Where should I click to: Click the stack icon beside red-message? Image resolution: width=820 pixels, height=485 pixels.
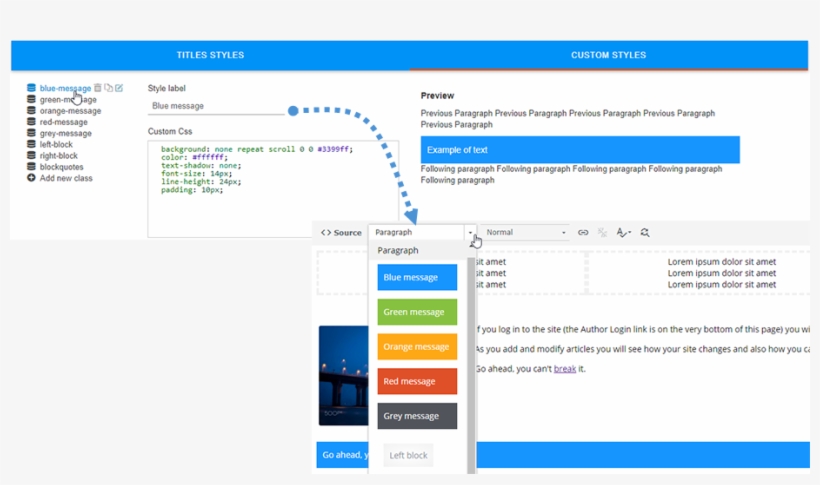[31, 122]
